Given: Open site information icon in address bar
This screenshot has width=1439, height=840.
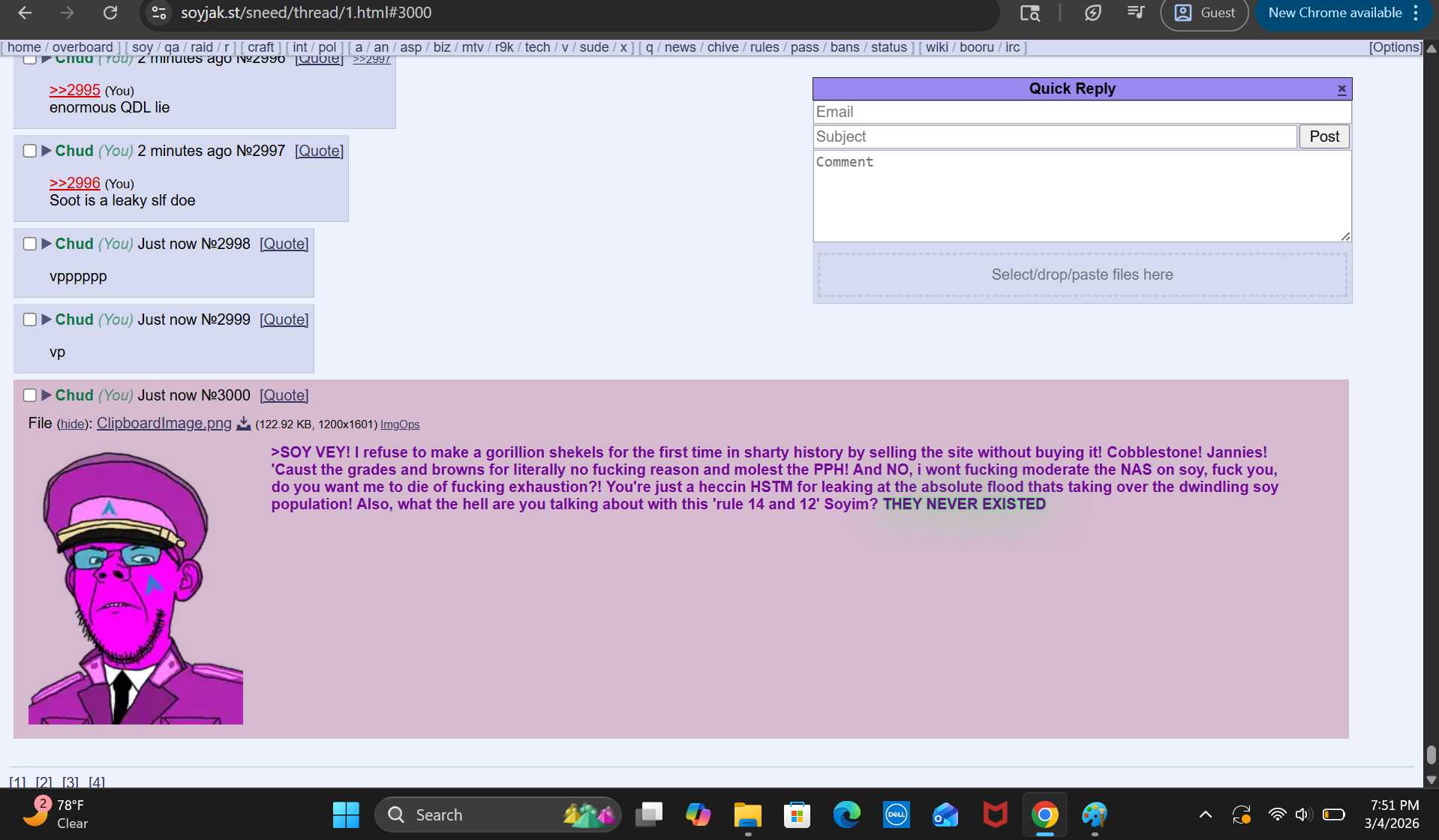Looking at the screenshot, I should [x=159, y=13].
